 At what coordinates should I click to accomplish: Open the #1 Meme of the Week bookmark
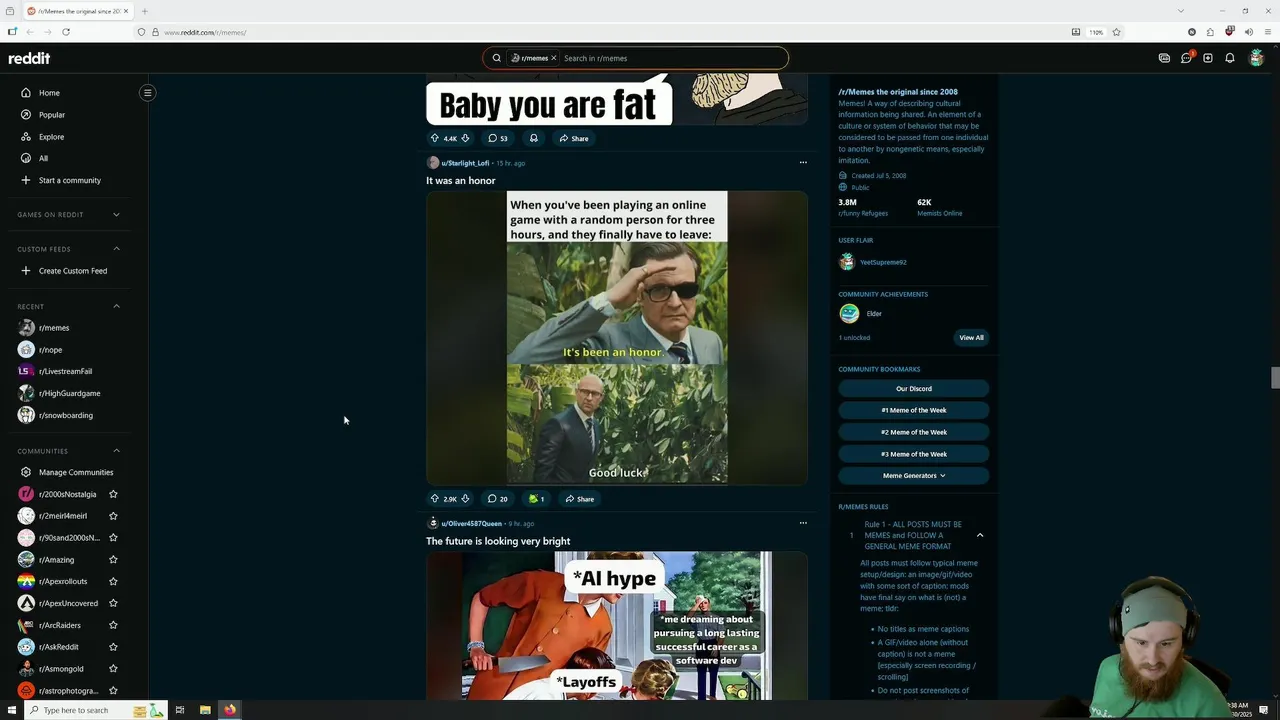pyautogui.click(x=914, y=410)
